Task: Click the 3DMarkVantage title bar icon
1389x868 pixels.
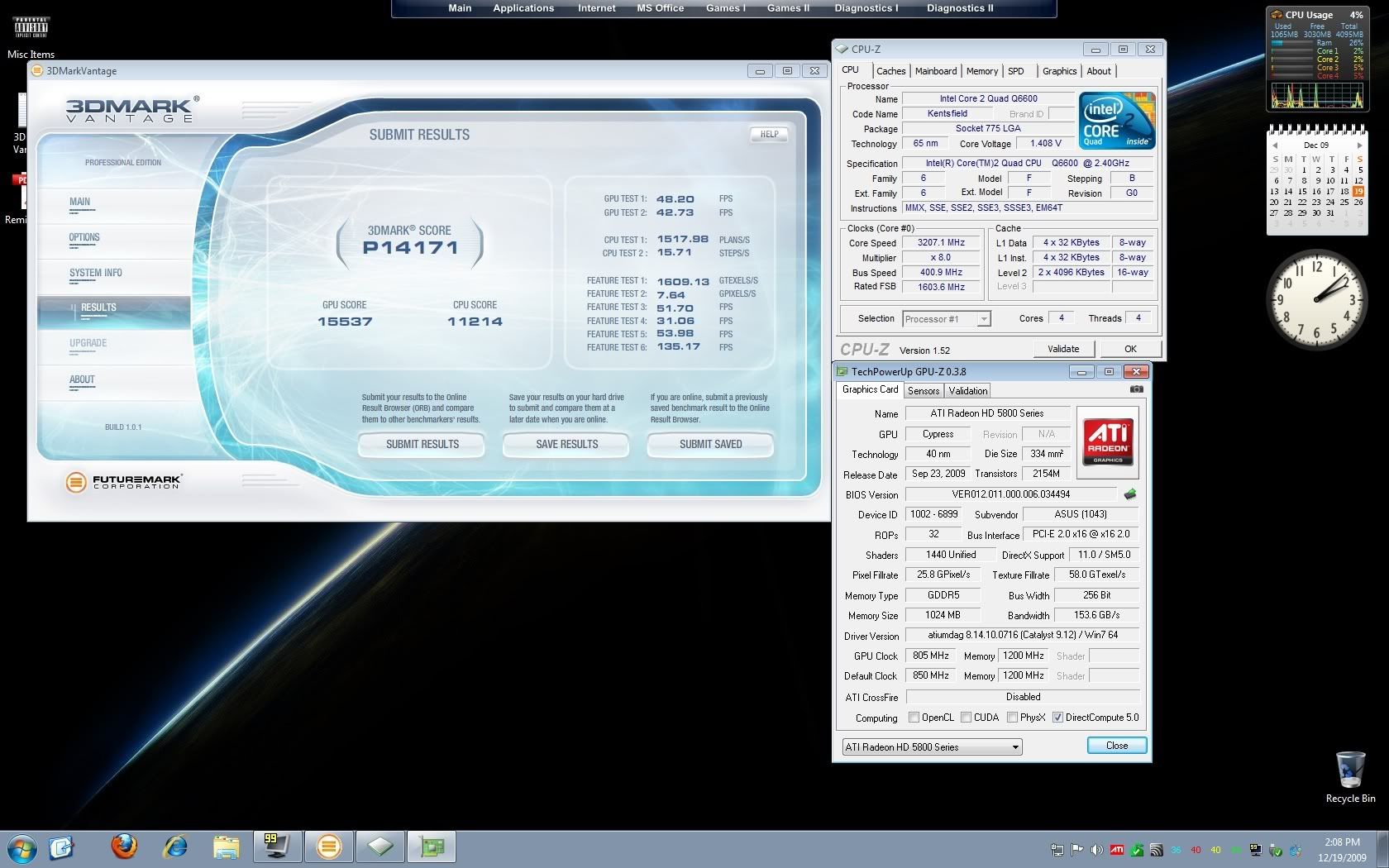Action: pyautogui.click(x=37, y=71)
